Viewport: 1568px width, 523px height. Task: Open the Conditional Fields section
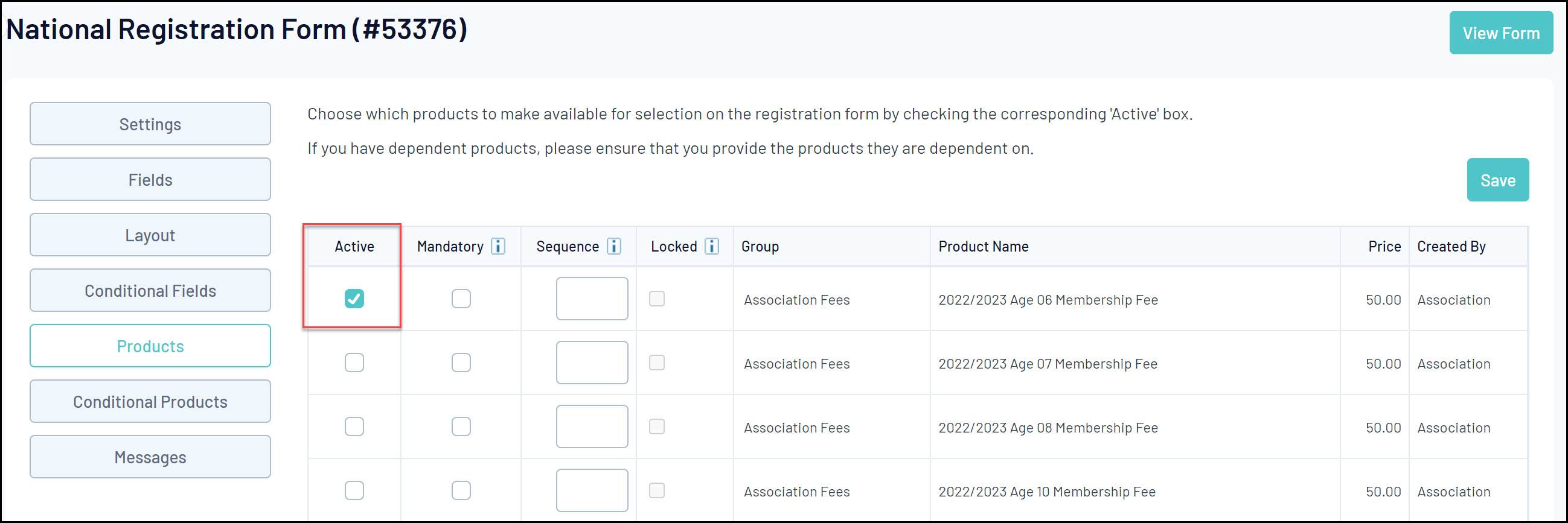click(x=150, y=291)
